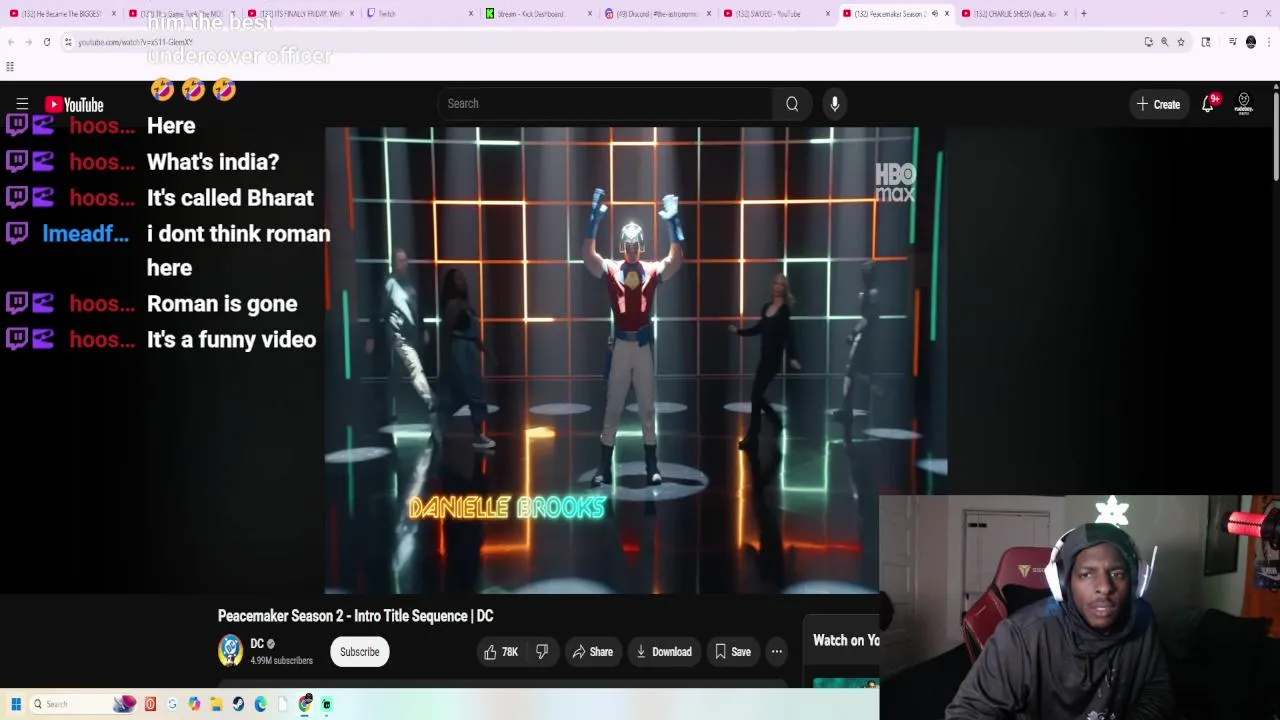
Task: Open the YouTube hamburger guide menu
Action: (x=22, y=104)
